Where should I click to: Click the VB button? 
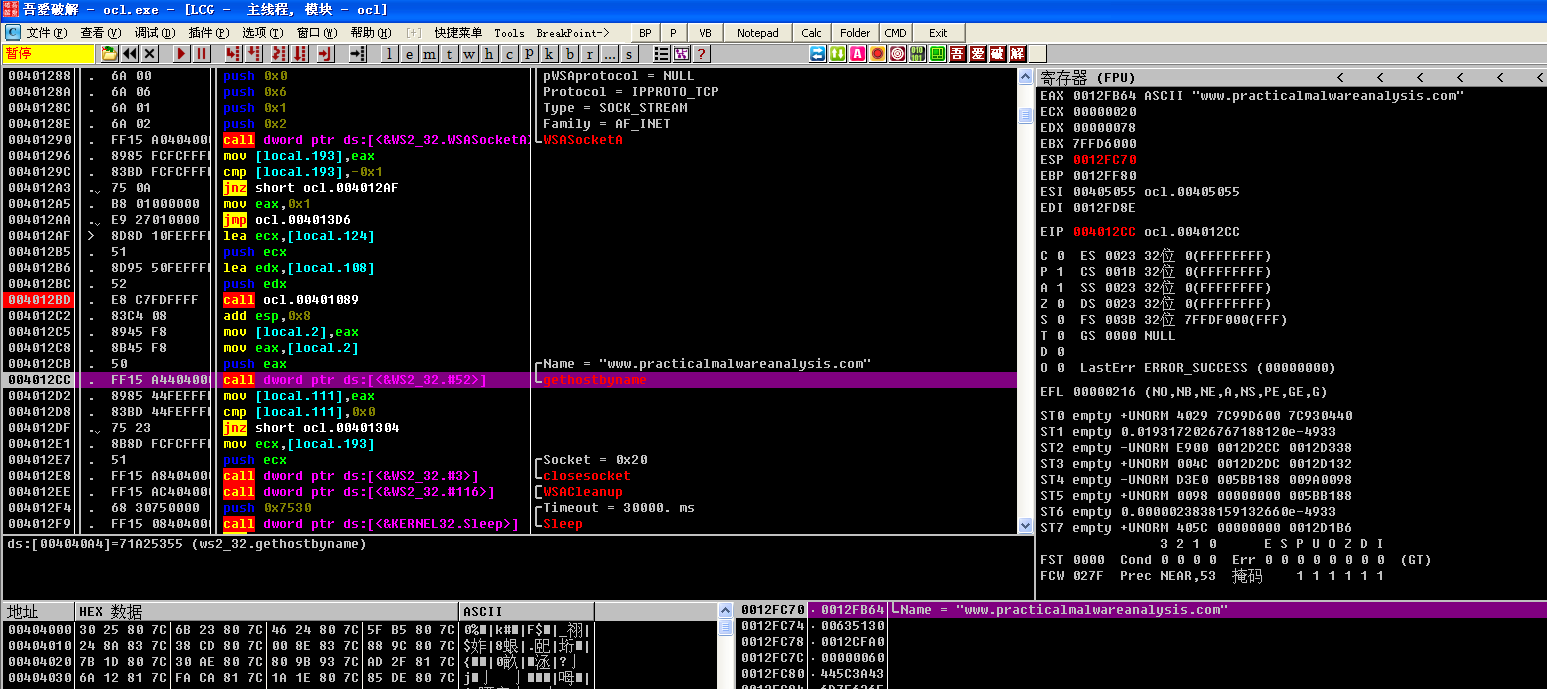click(x=706, y=33)
